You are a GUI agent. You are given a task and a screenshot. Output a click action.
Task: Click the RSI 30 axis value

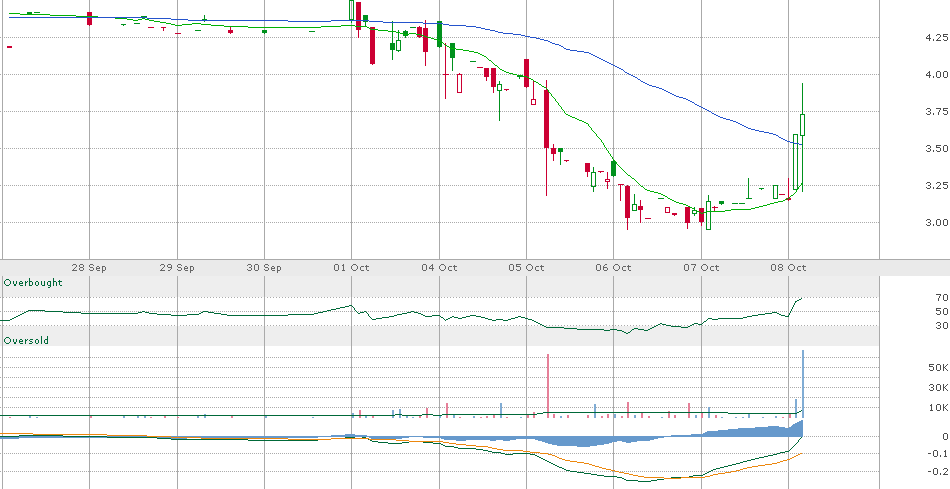point(942,325)
